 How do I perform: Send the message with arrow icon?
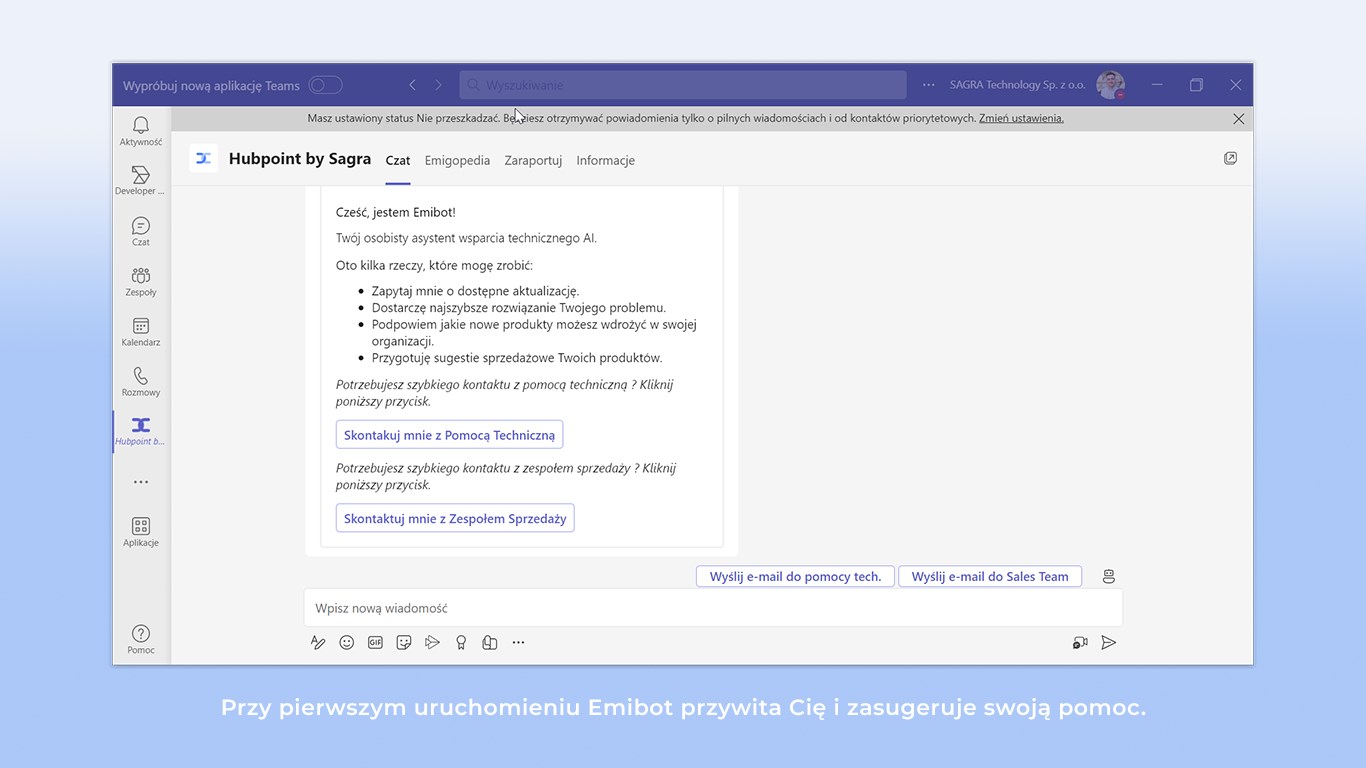click(1108, 643)
